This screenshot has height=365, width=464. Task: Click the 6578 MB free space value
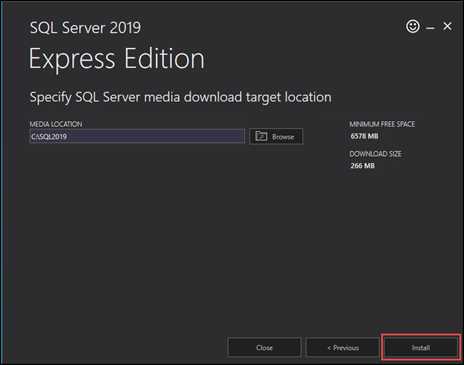tap(364, 136)
